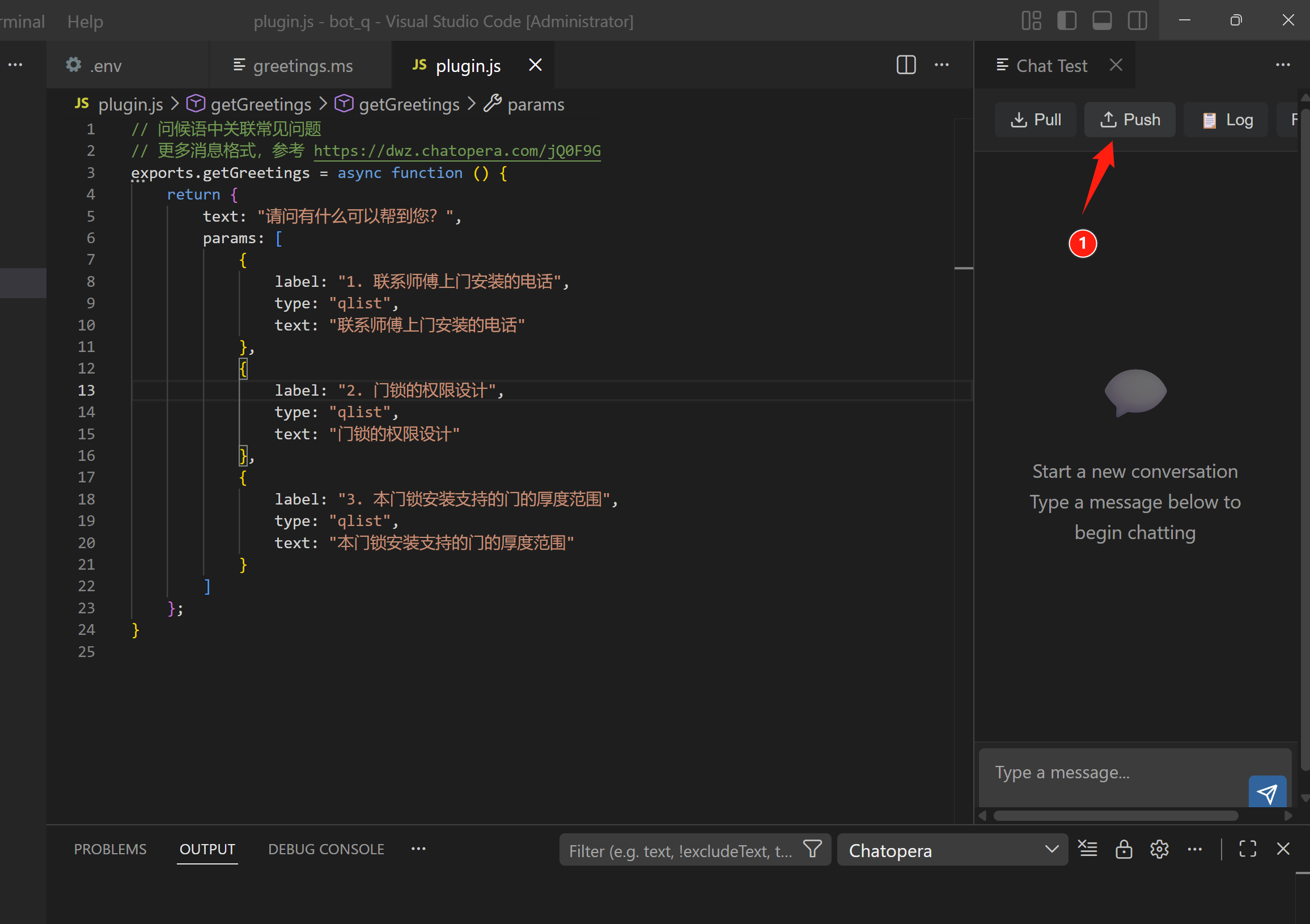Switch to the OUTPUT panel tab

pyautogui.click(x=207, y=849)
